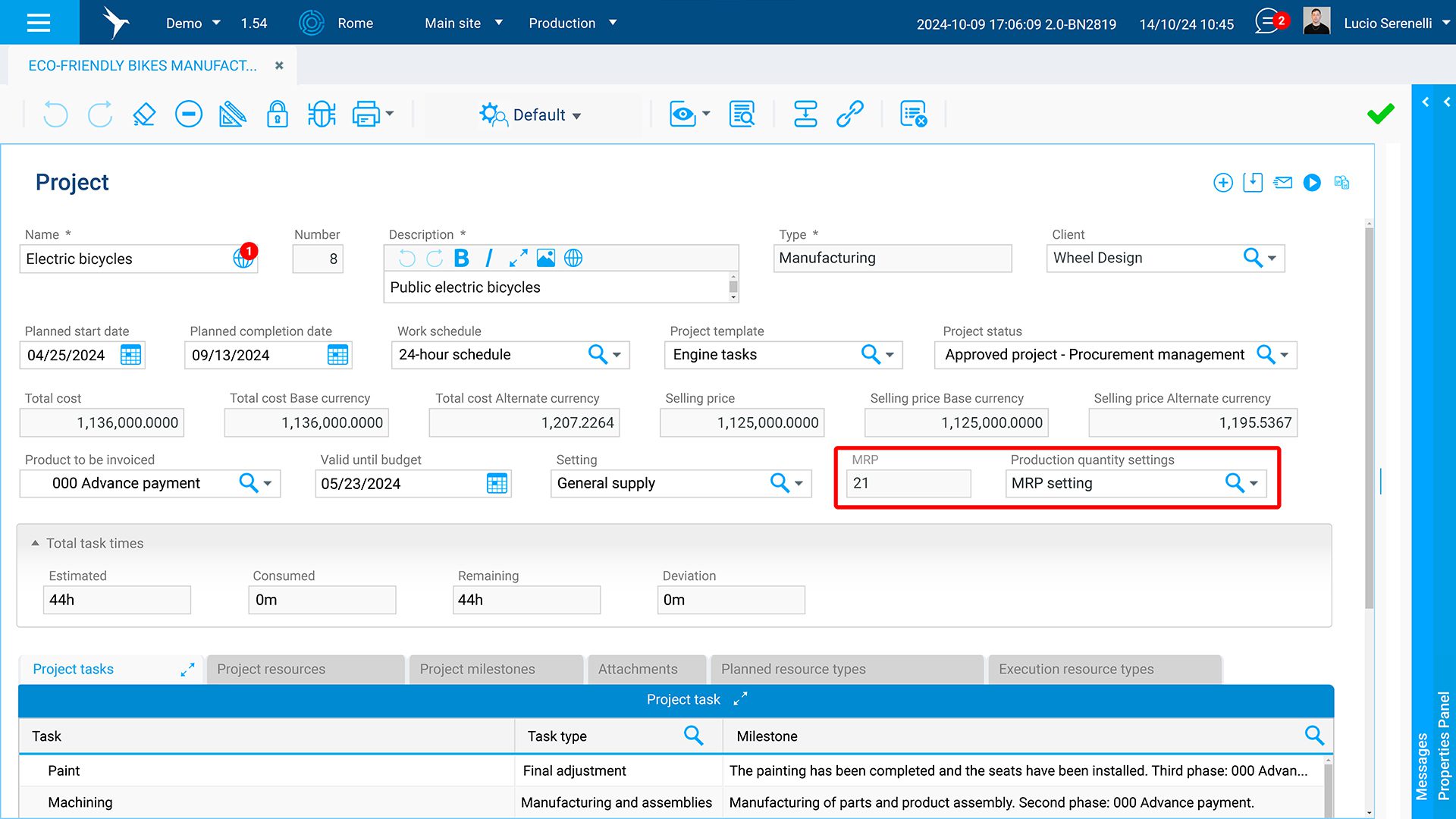This screenshot has height=819, width=1456.
Task: Click the chain link icon
Action: coord(849,115)
